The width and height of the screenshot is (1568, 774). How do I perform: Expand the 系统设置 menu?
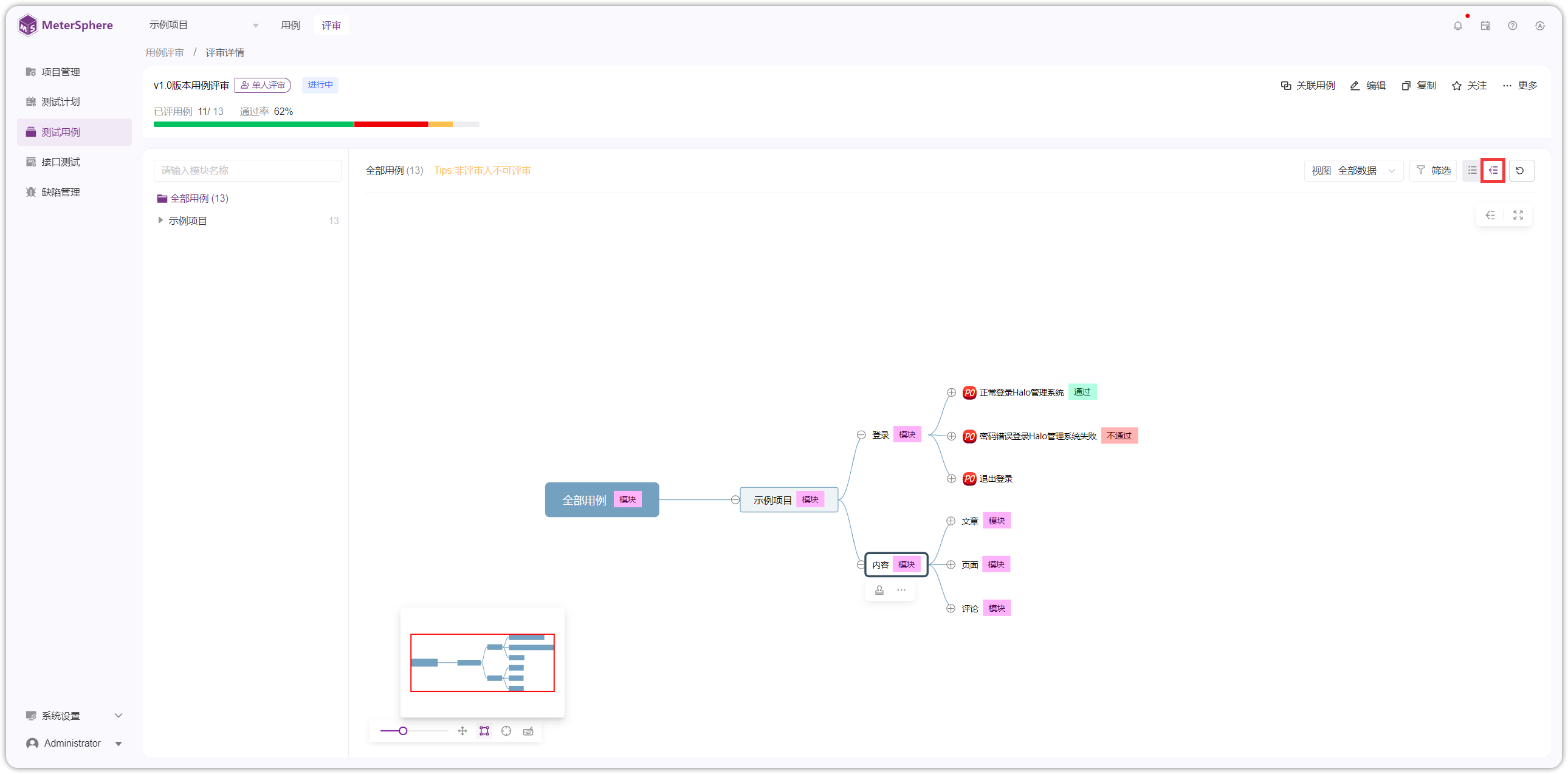pos(73,715)
